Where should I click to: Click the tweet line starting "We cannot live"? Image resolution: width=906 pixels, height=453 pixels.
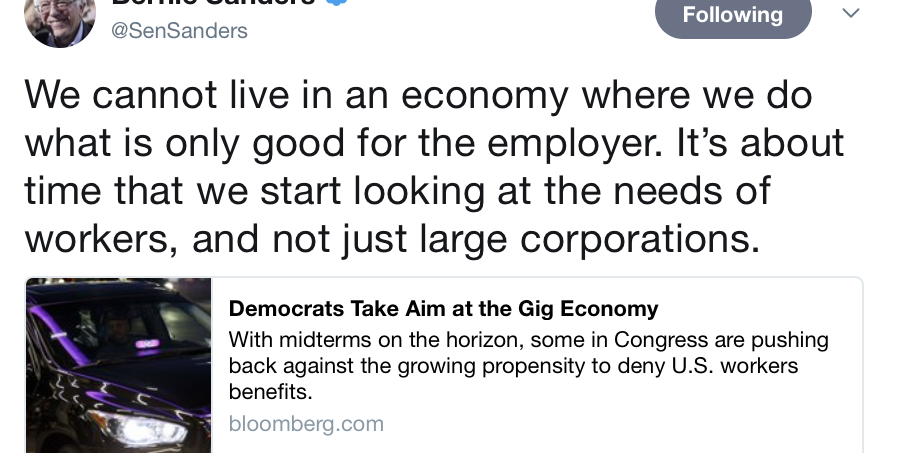click(x=418, y=95)
